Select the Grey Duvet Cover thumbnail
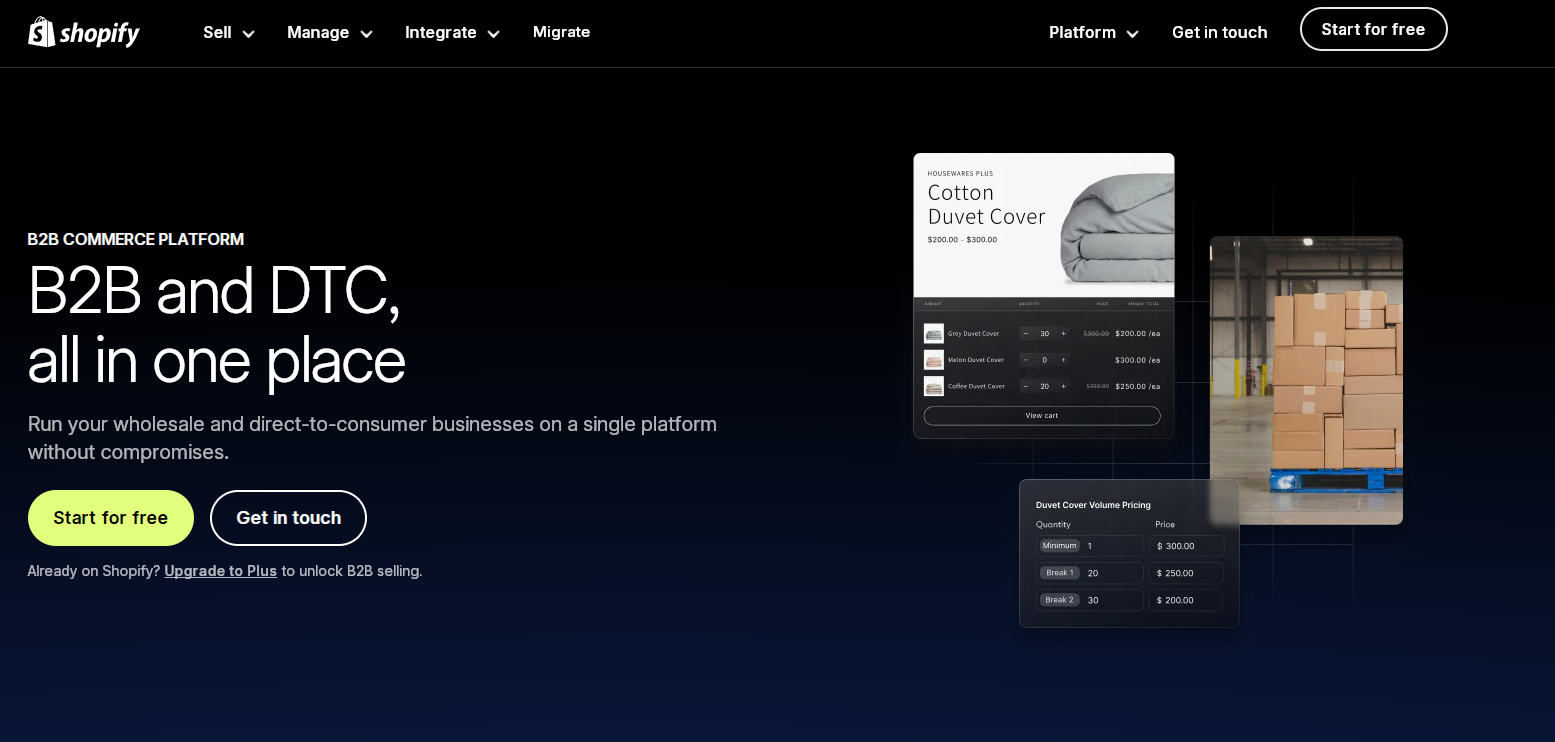 (934, 334)
